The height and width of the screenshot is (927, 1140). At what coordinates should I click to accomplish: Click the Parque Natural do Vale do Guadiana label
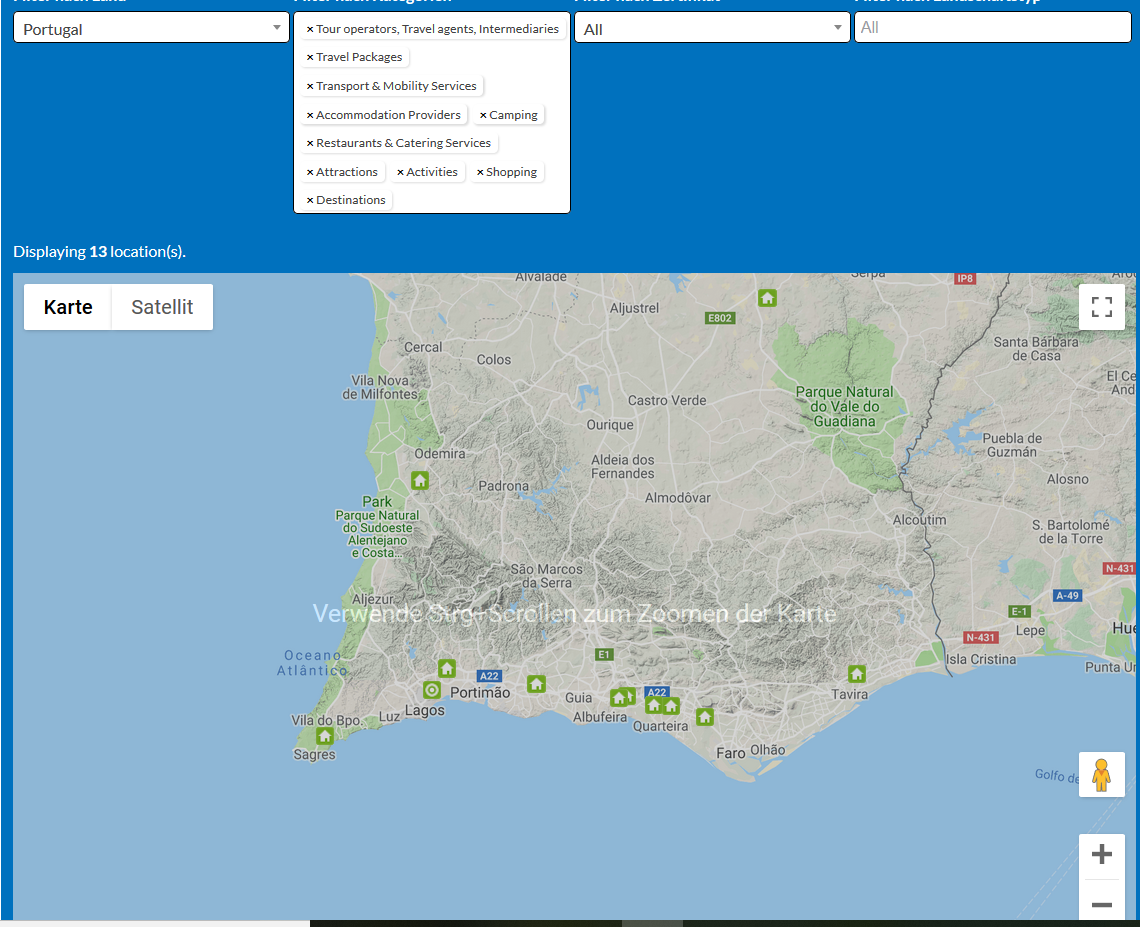[844, 406]
